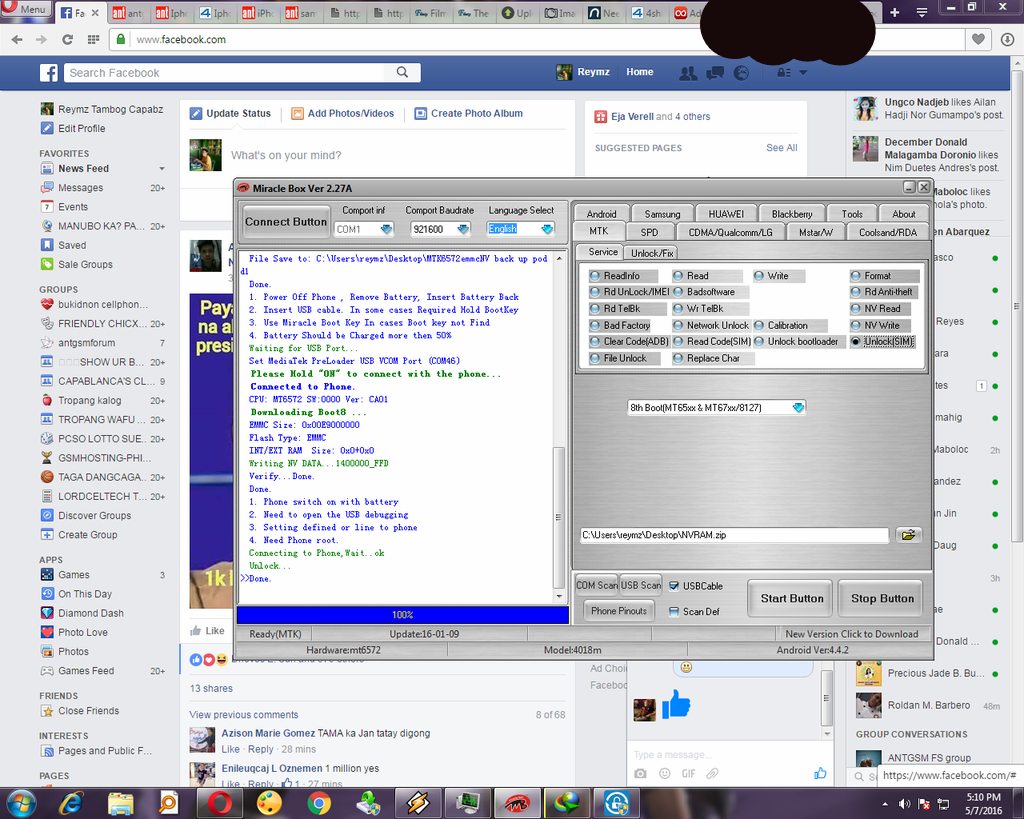
Task: Toggle the Scan Def checkbox
Action: [674, 612]
